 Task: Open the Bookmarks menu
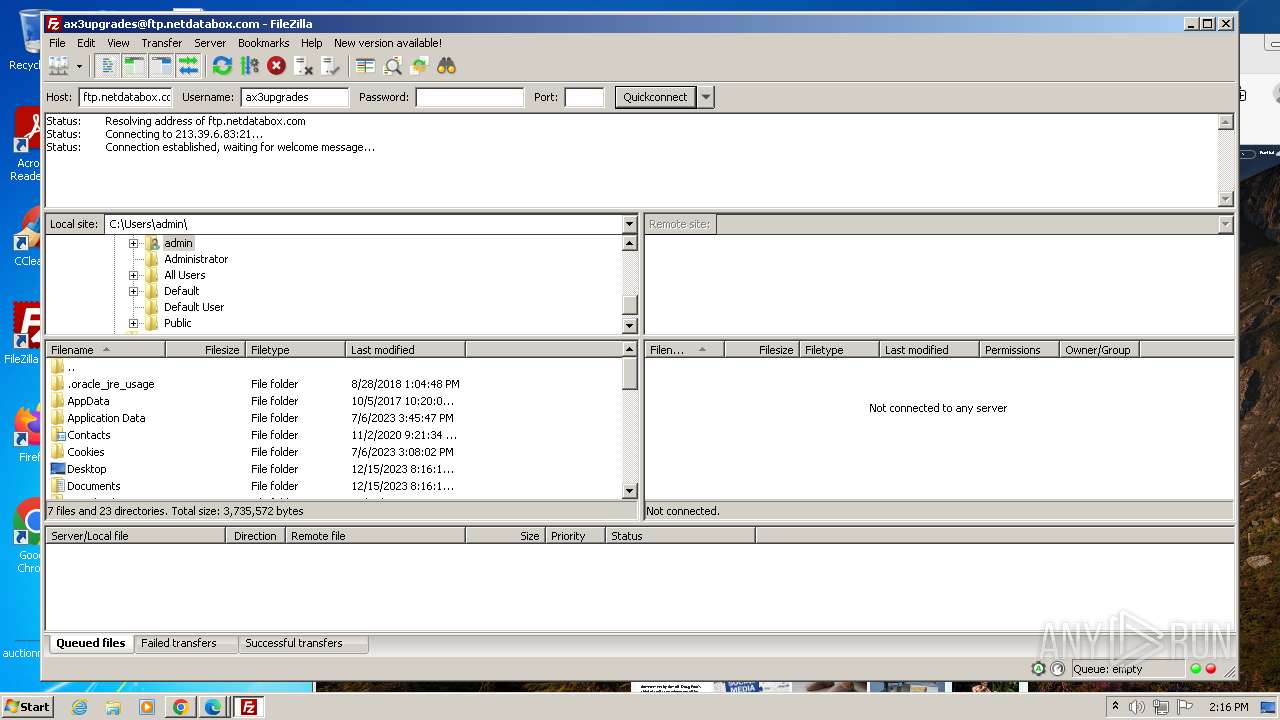[263, 43]
